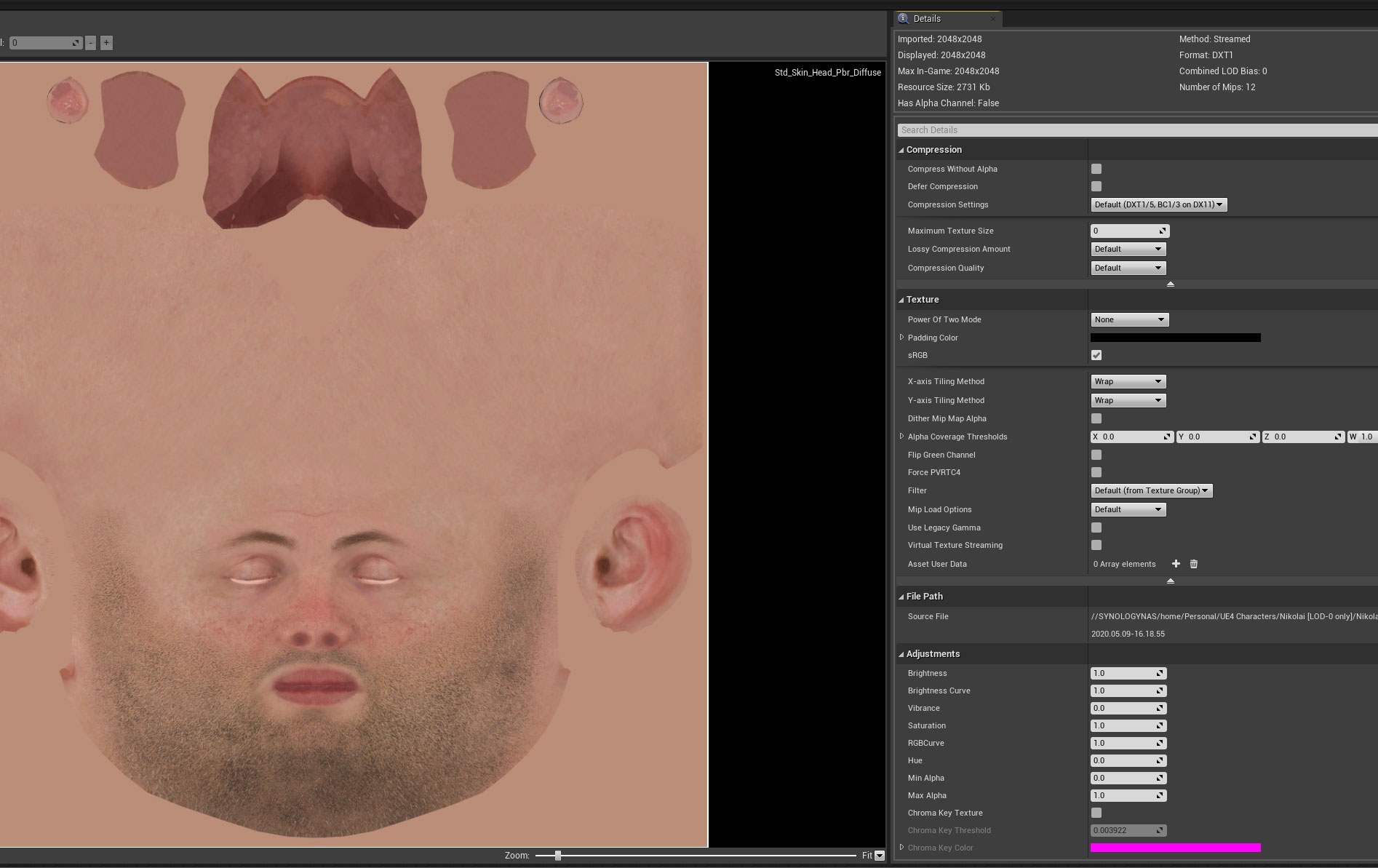Click the Chroma Key Threshold field

(1128, 830)
